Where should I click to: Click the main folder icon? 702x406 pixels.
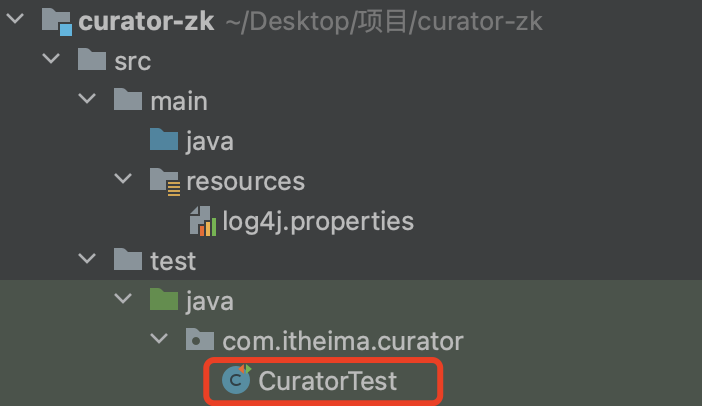tap(128, 101)
